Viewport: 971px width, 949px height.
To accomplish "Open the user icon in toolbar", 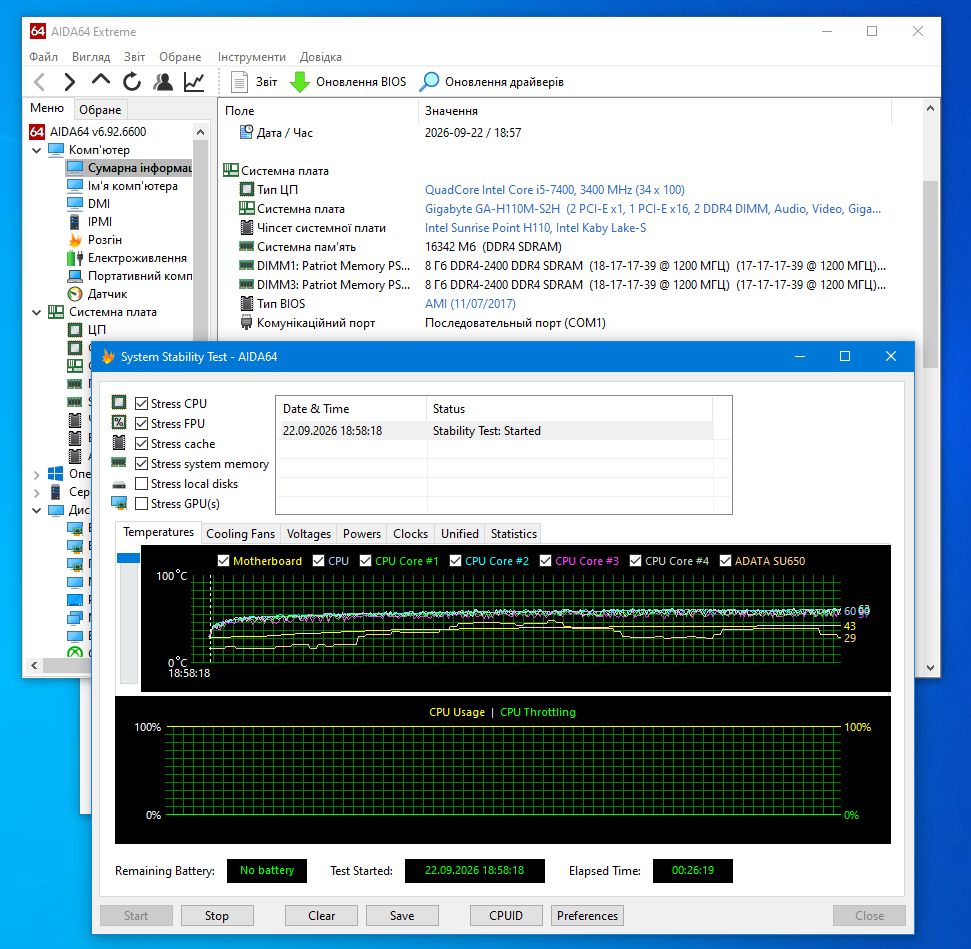I will [x=163, y=82].
